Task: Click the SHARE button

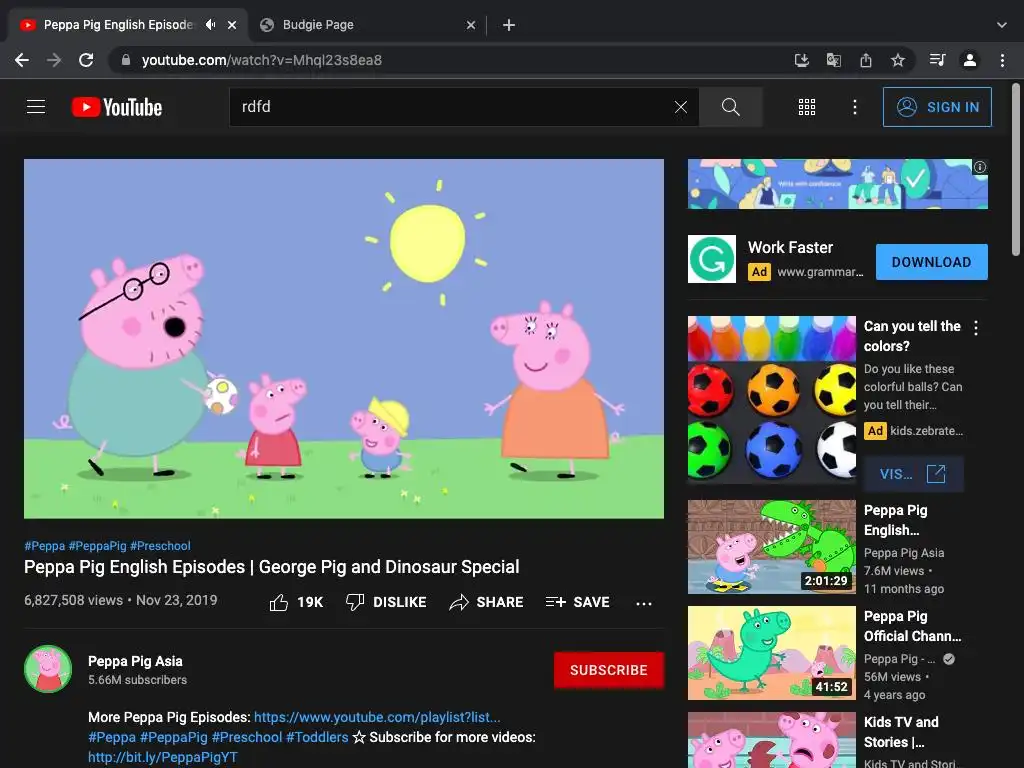Action: coord(487,602)
